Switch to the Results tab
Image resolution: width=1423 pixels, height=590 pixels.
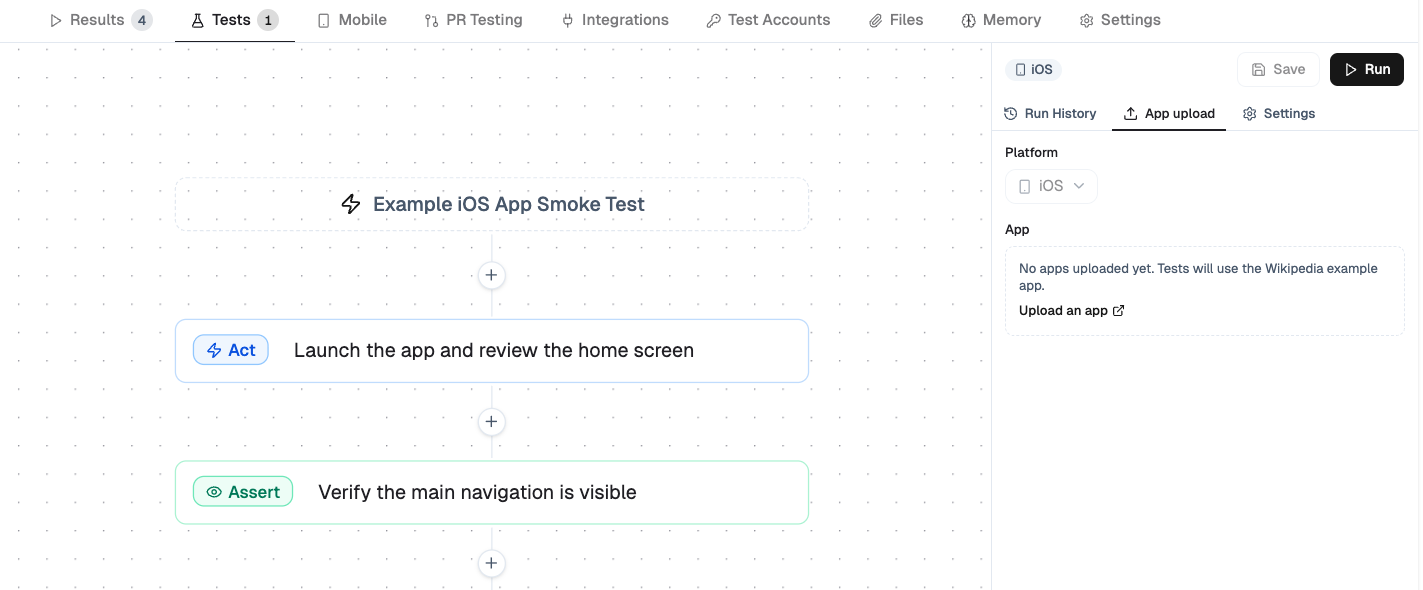(95, 19)
